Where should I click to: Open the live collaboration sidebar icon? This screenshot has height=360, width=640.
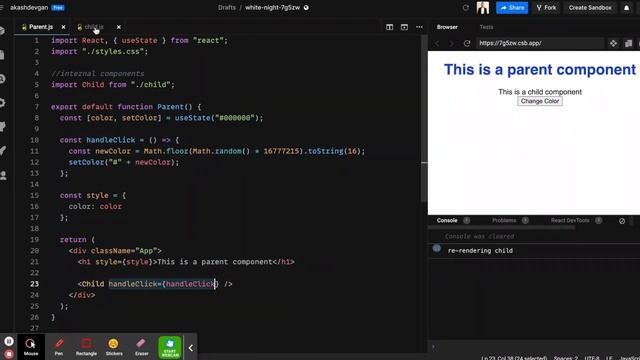pyautogui.click(x=2, y=175)
